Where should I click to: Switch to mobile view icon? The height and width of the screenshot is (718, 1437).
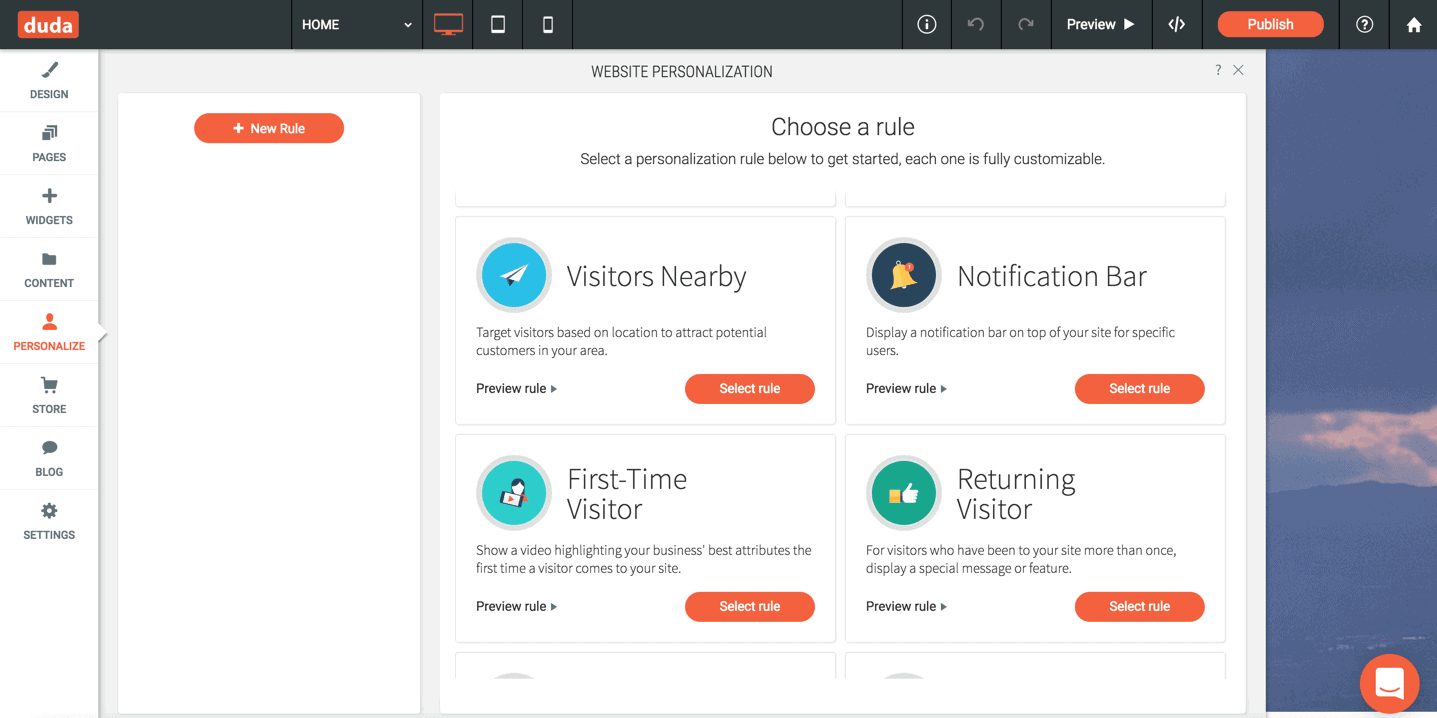coord(548,25)
